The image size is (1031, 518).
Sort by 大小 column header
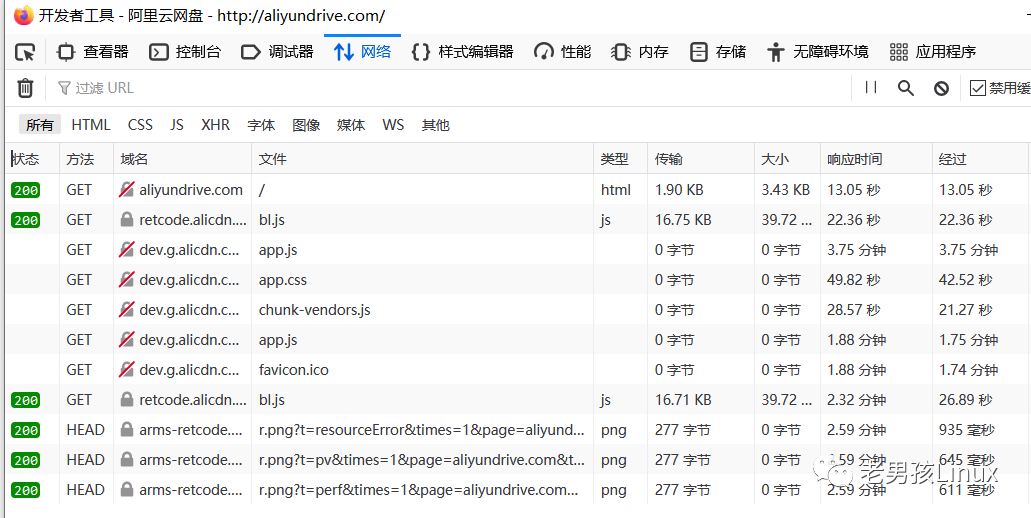tap(787, 159)
